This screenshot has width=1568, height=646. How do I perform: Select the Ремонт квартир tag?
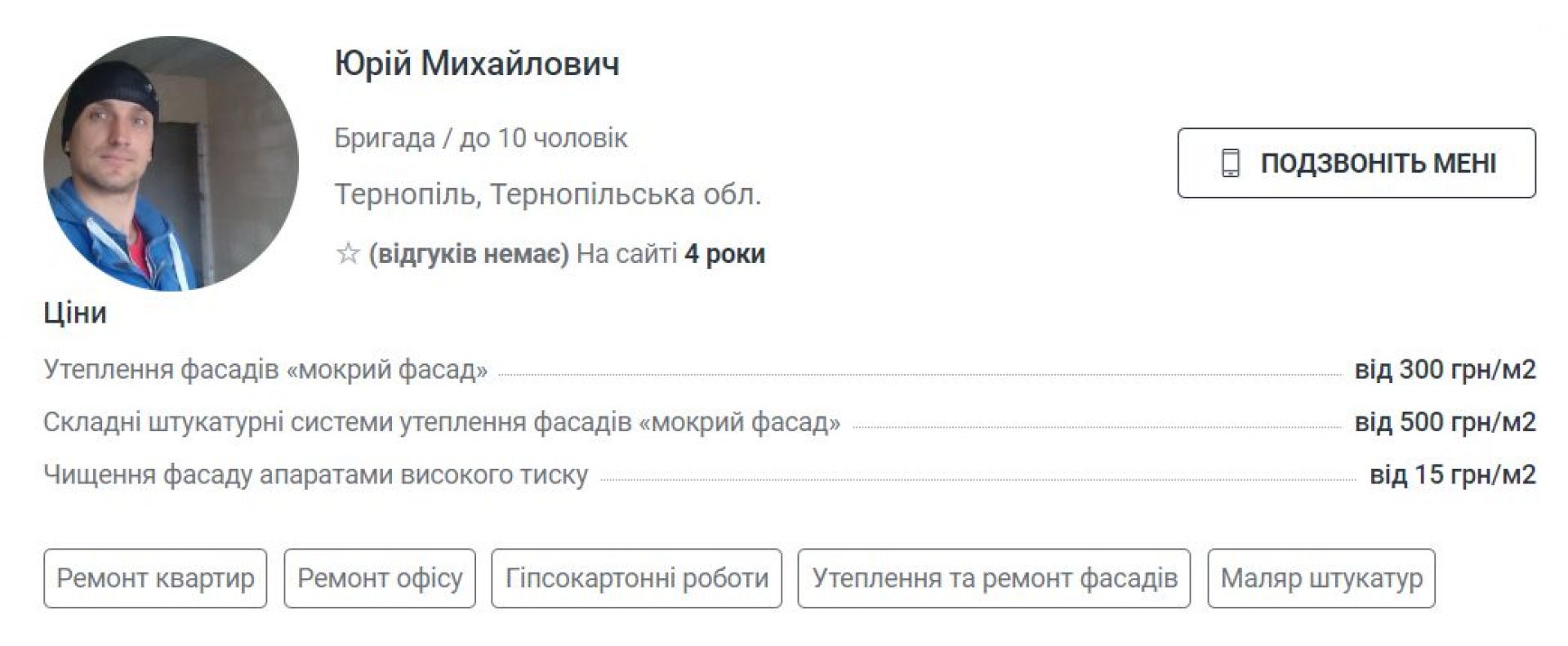tap(155, 578)
